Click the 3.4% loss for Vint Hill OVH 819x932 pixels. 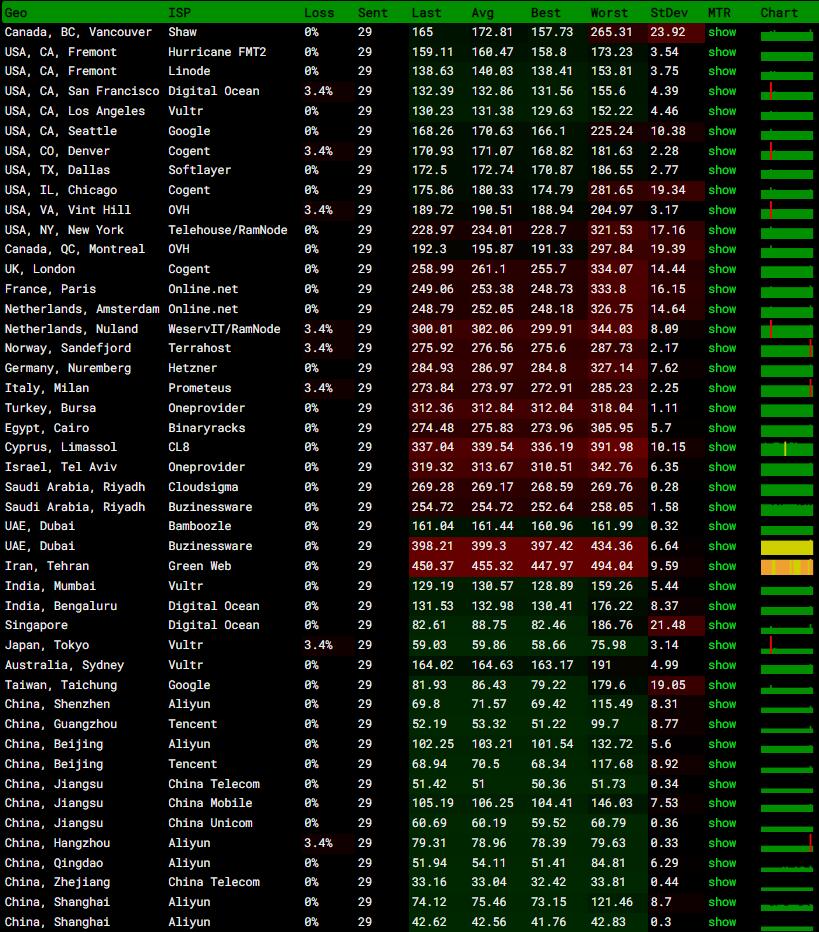319,210
